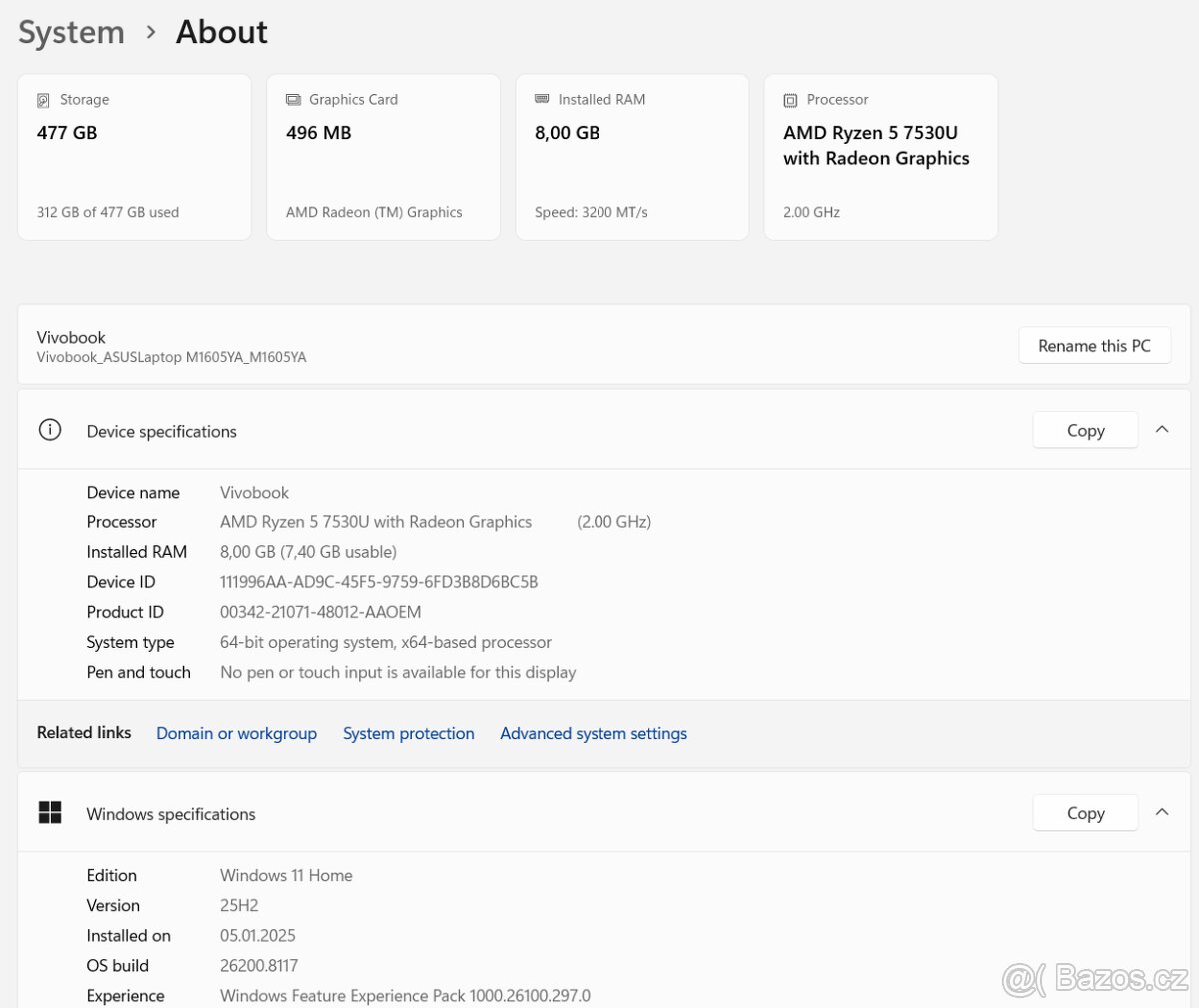Open the Storage 477 GB card
The width and height of the screenshot is (1199, 1008).
point(134,157)
